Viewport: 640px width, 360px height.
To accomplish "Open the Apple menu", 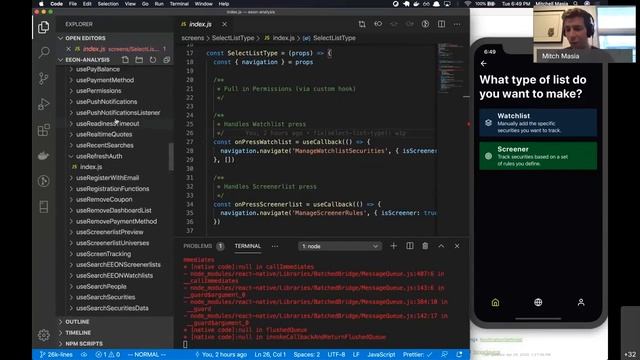I will click(41, 4).
